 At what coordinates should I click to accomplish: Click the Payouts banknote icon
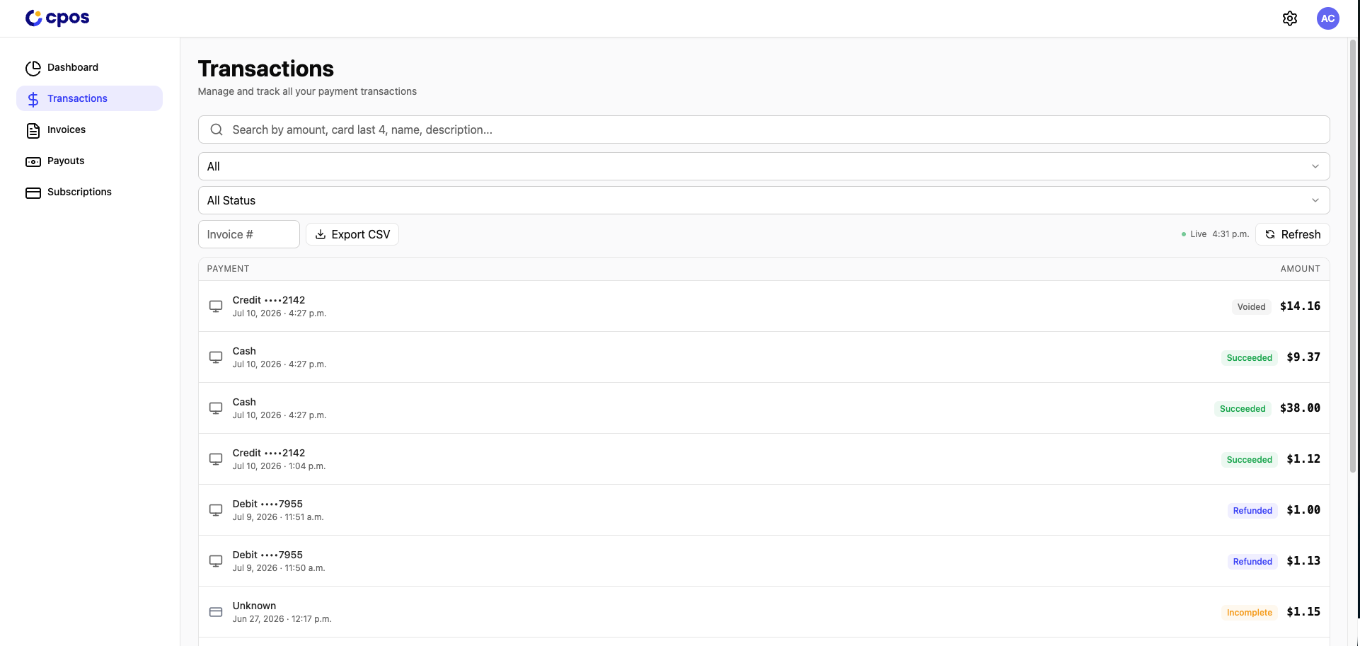[x=33, y=161]
